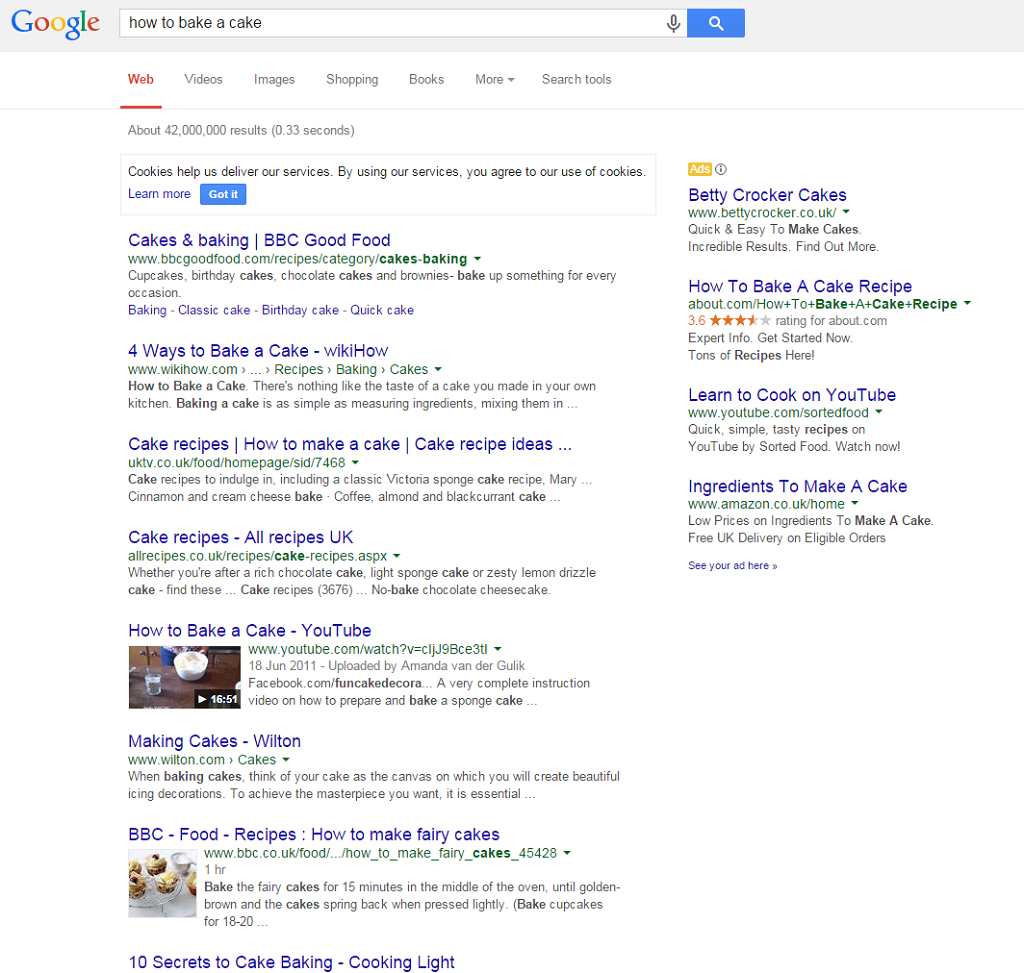Expand bettycrocker.co.uk ad URL dropdown
This screenshot has height=973, width=1024.
(x=846, y=212)
